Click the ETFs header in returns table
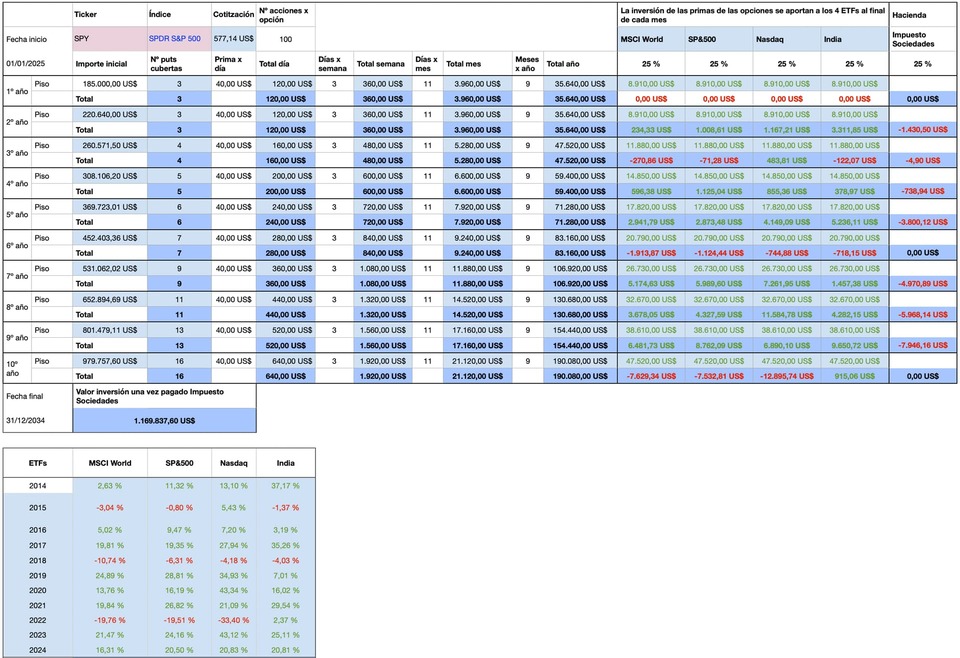Viewport: 960px width, 658px height. (37, 463)
